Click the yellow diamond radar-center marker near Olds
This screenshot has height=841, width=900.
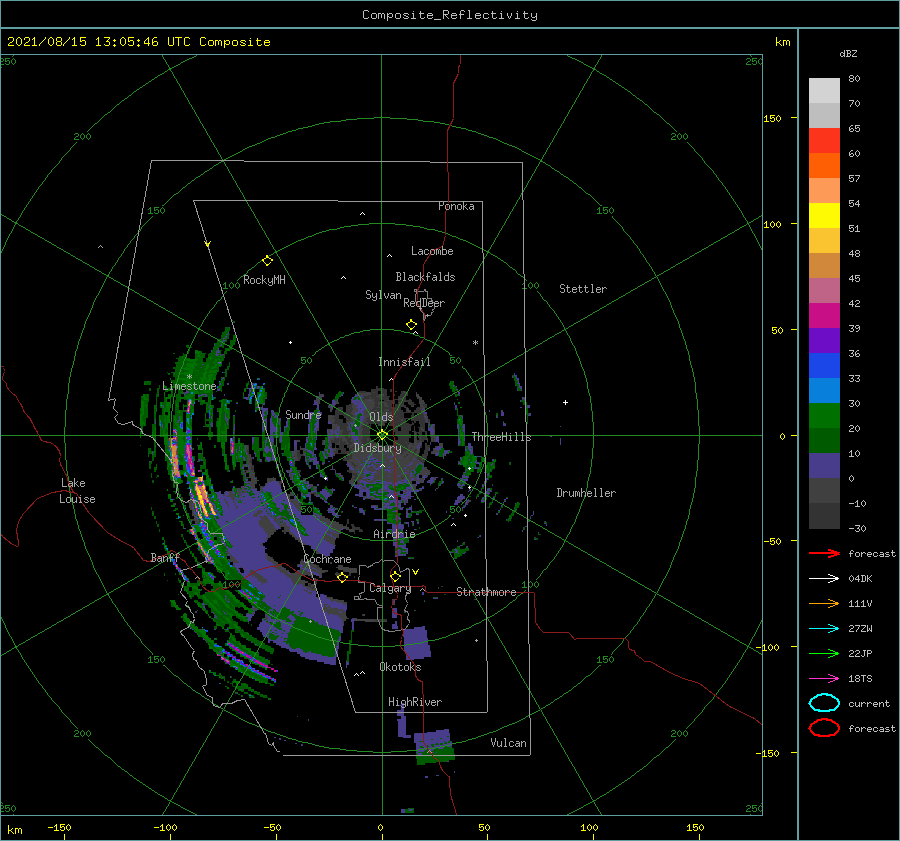point(382,435)
